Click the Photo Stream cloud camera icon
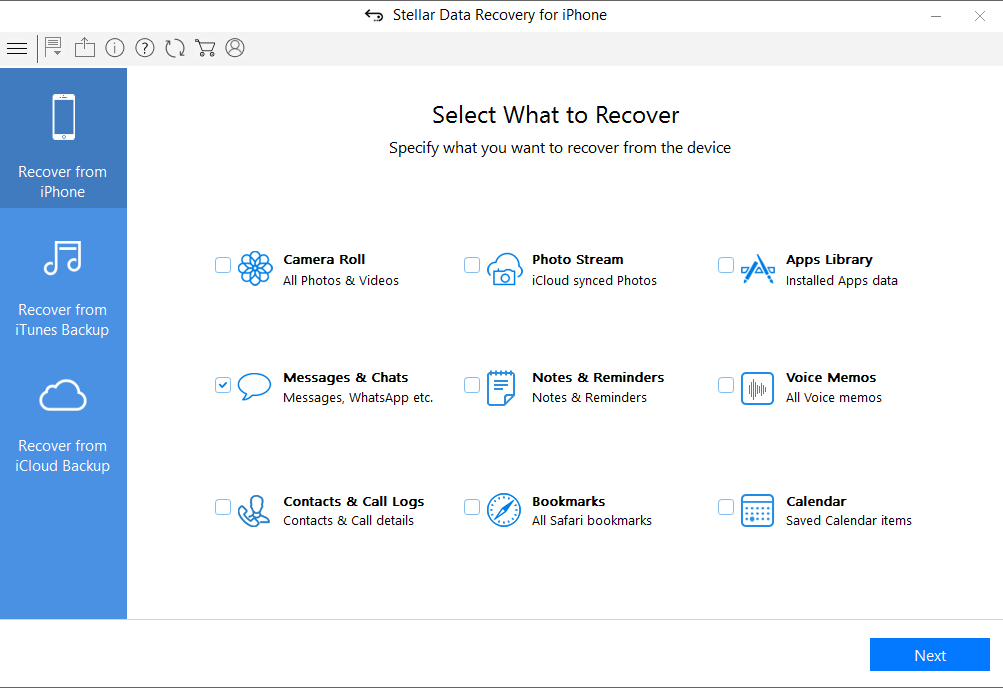 click(504, 269)
